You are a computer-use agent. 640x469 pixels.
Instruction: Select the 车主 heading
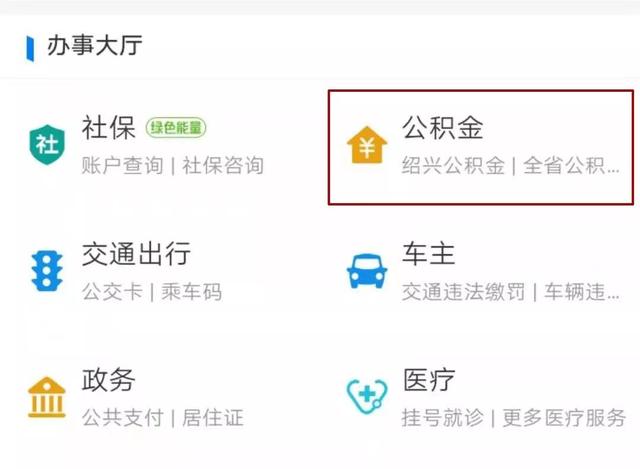[x=429, y=253]
